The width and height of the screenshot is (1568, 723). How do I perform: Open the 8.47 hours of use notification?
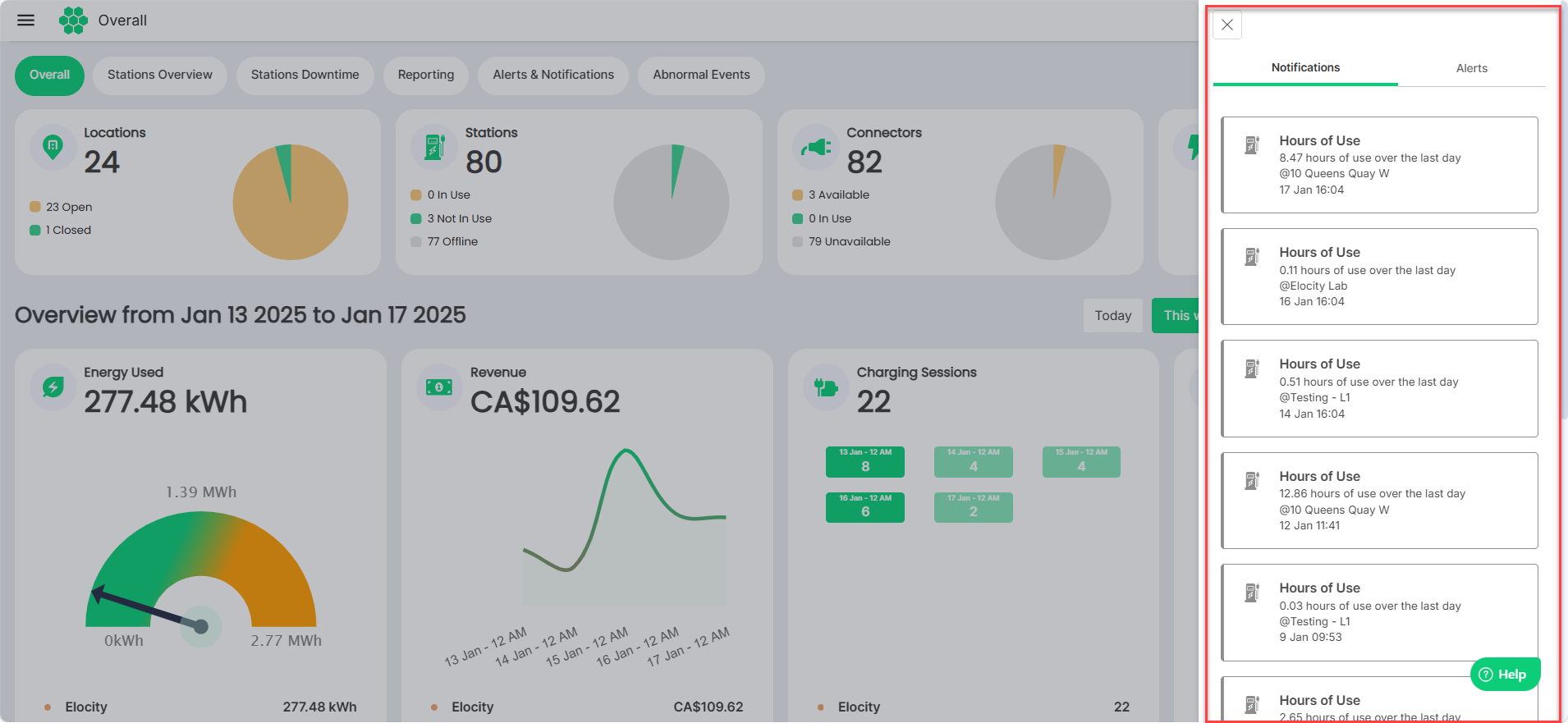1379,165
